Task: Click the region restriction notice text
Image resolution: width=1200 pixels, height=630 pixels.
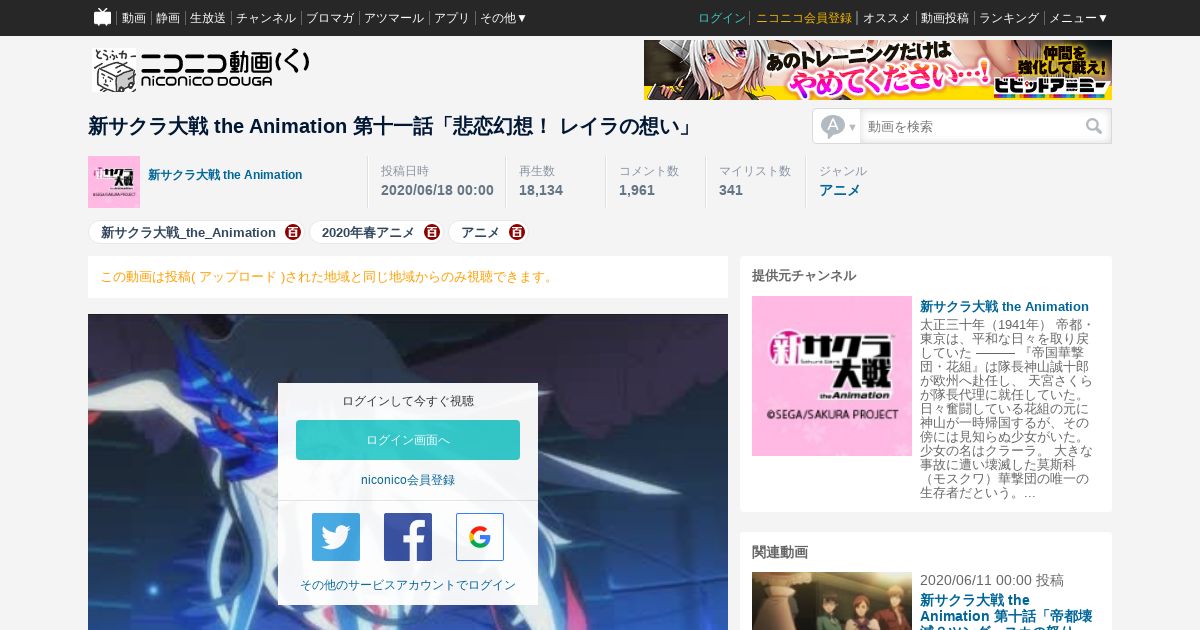Action: coord(328,277)
